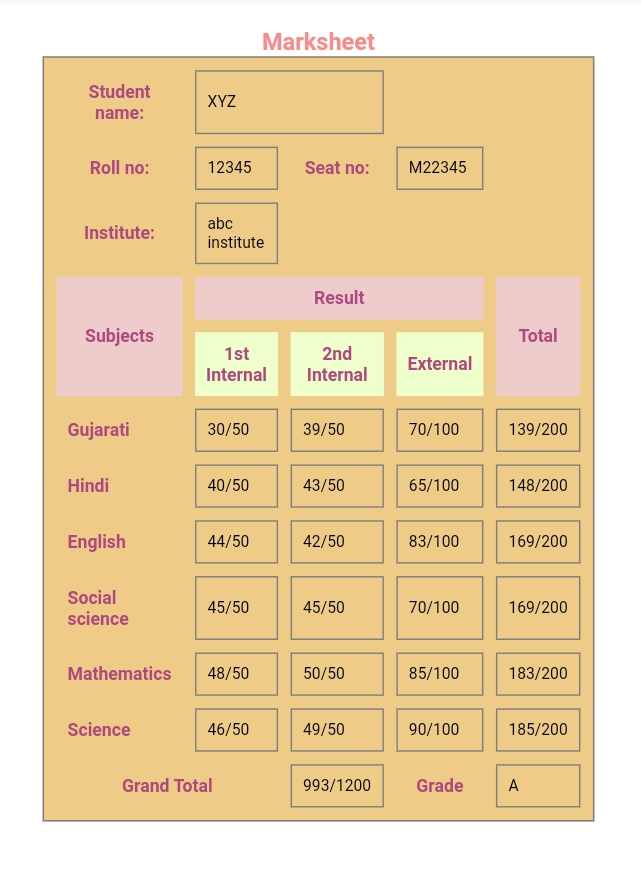The image size is (641, 886).
Task: Click the Institute field showing abc institute
Action: coord(236,233)
